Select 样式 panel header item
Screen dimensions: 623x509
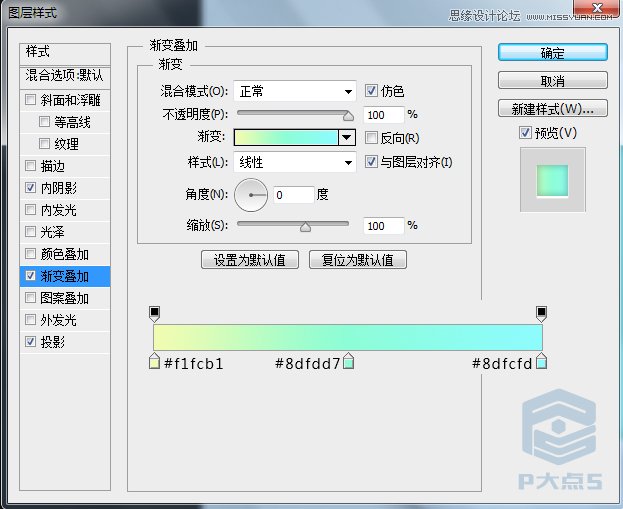65,54
